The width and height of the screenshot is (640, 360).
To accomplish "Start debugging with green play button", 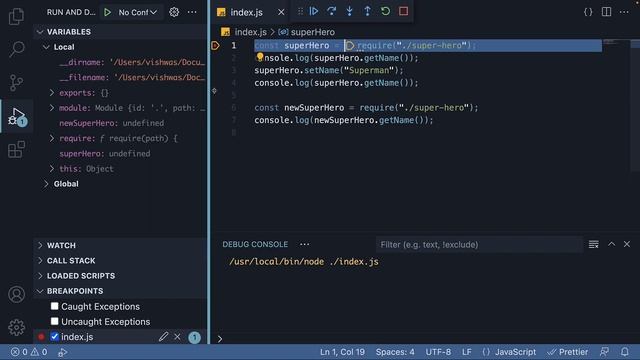I will pyautogui.click(x=107, y=12).
